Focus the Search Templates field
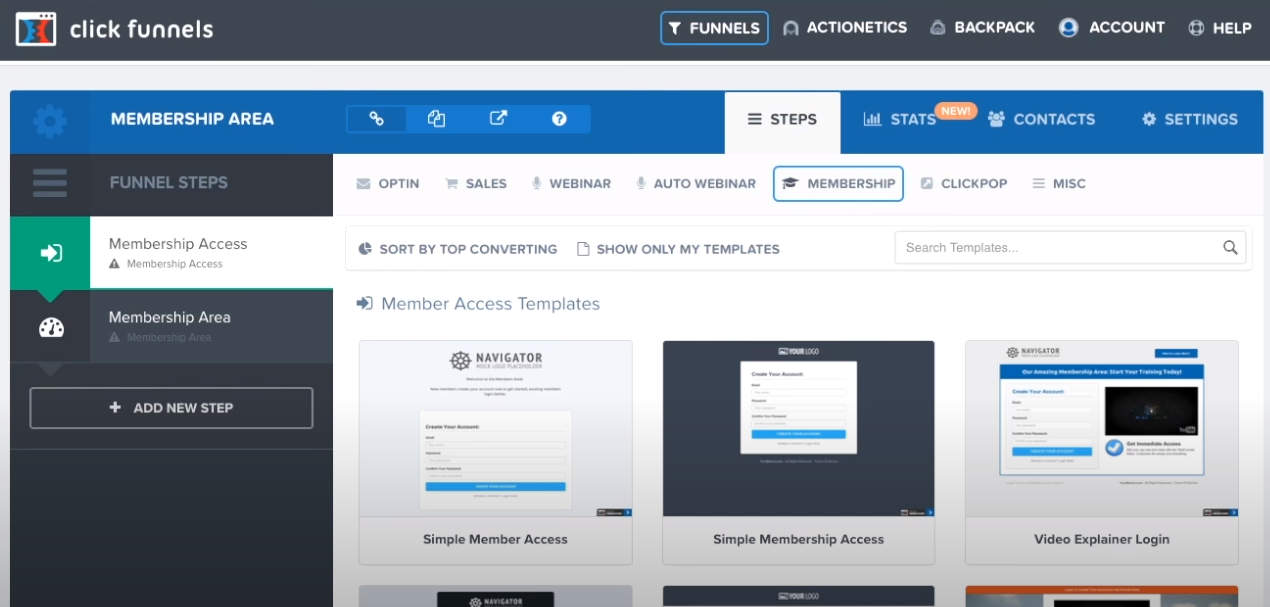The height and width of the screenshot is (607, 1270). click(1070, 248)
